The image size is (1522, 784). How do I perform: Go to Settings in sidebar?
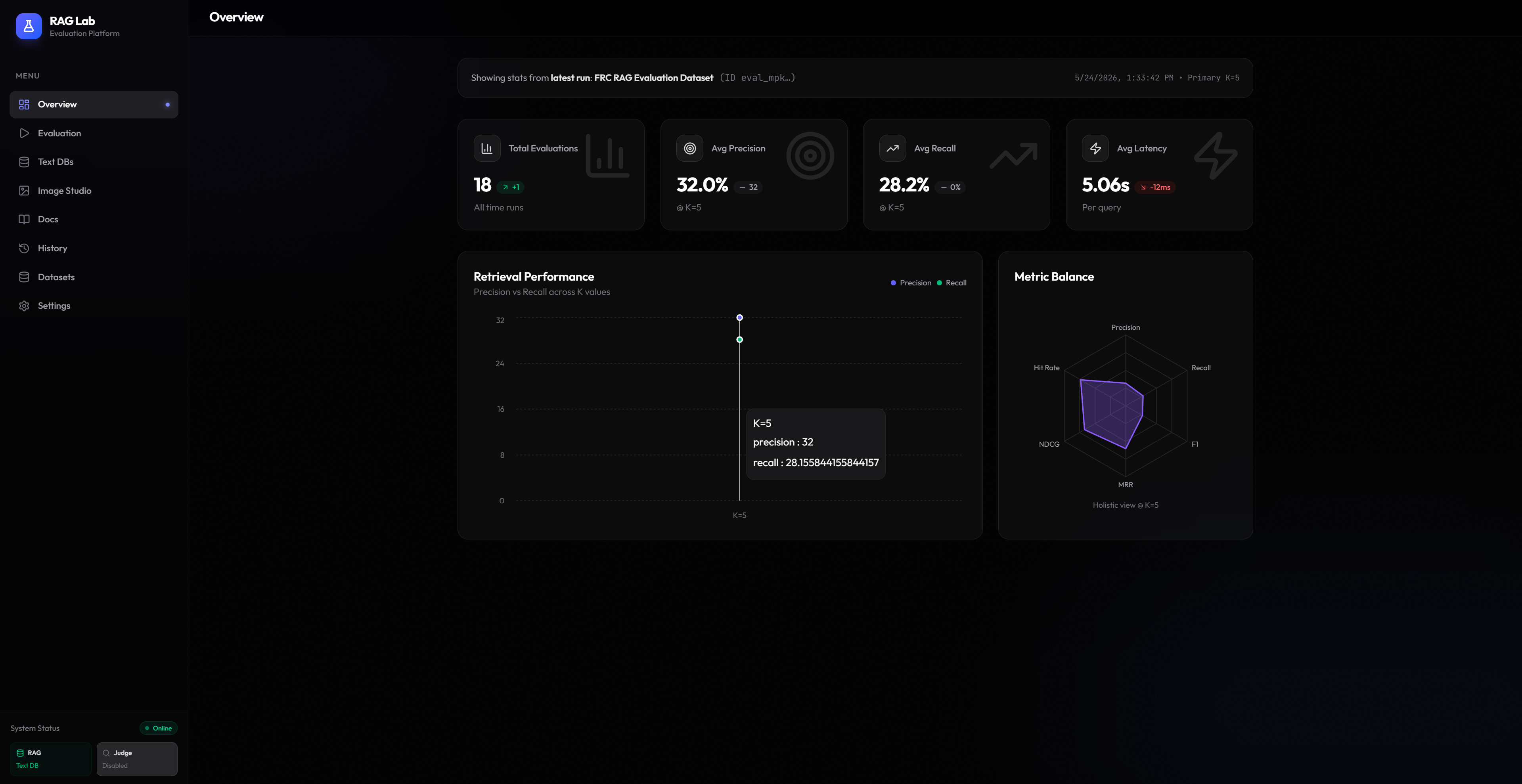(94, 306)
